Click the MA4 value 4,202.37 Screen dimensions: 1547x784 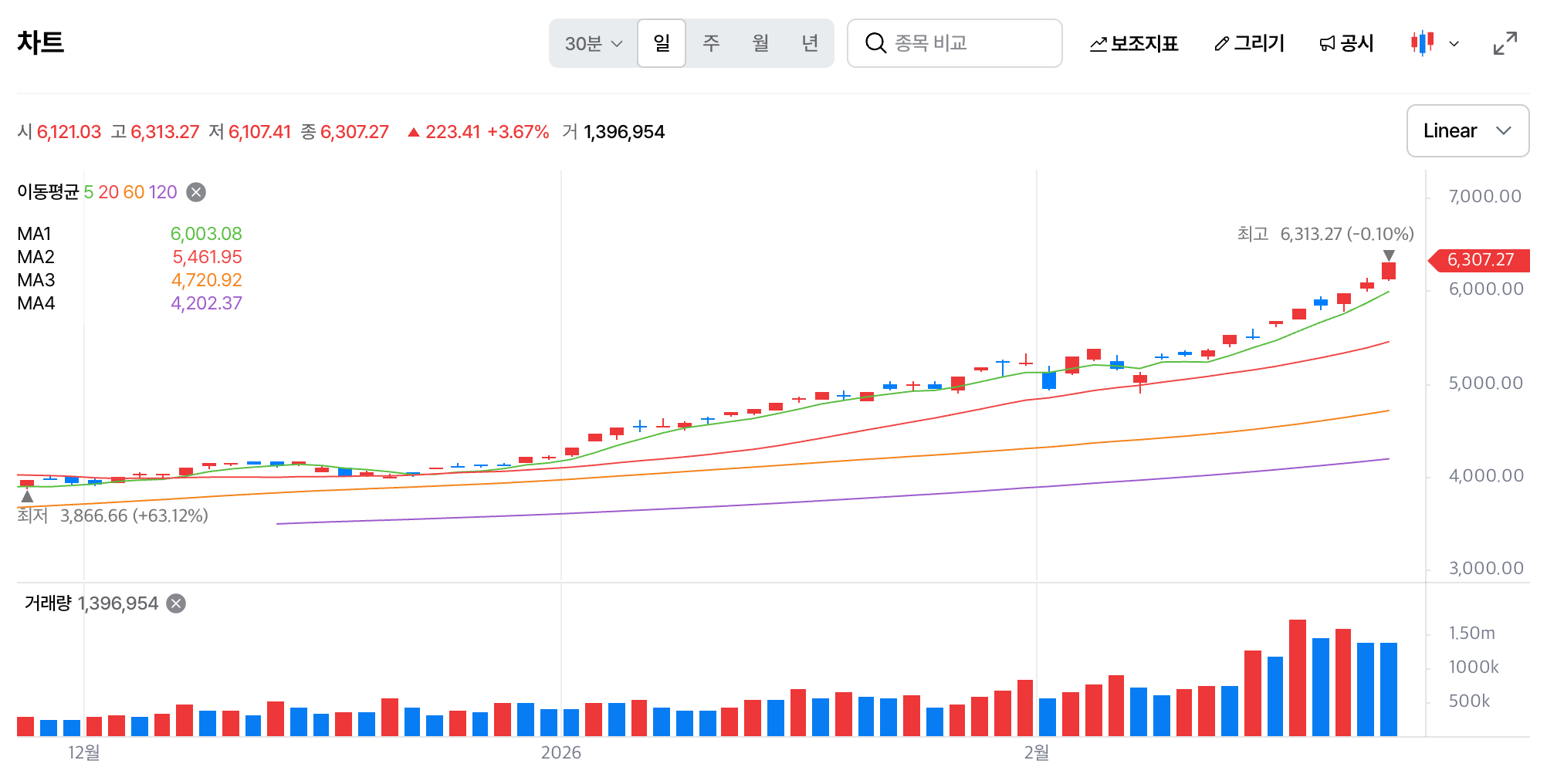pos(206,303)
